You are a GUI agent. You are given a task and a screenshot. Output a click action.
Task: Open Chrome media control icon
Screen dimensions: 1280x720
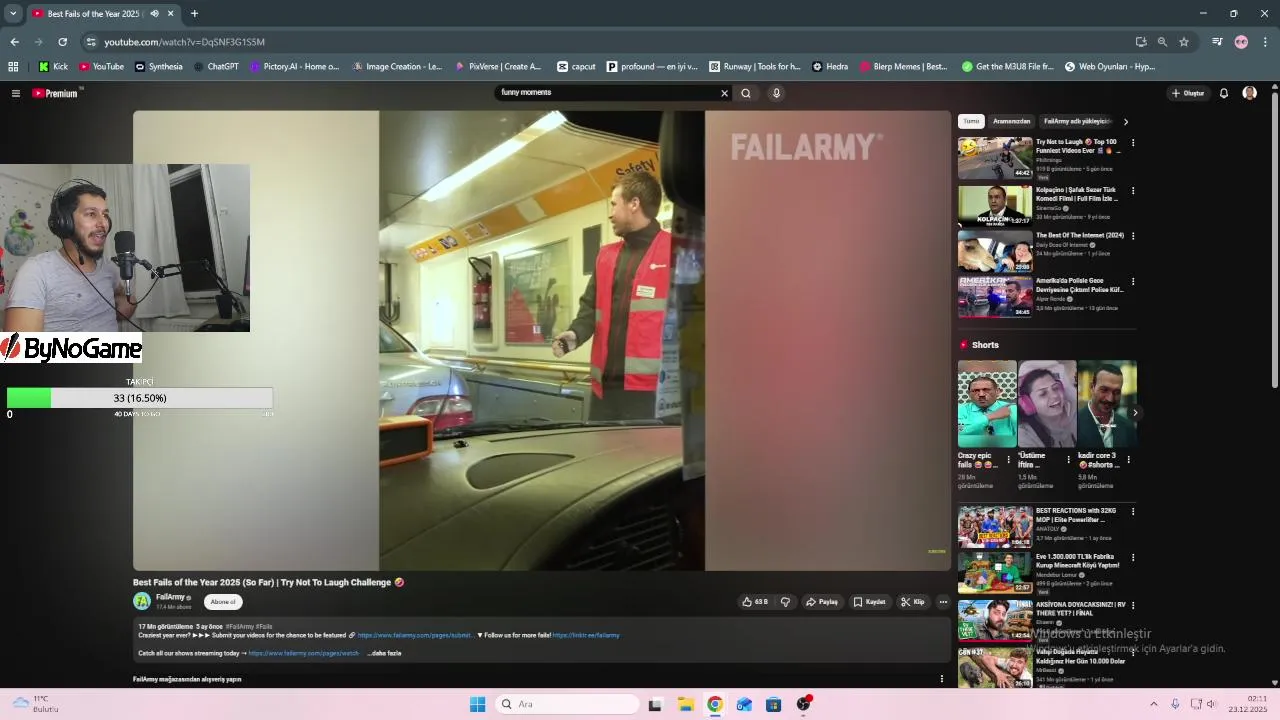click(1217, 42)
